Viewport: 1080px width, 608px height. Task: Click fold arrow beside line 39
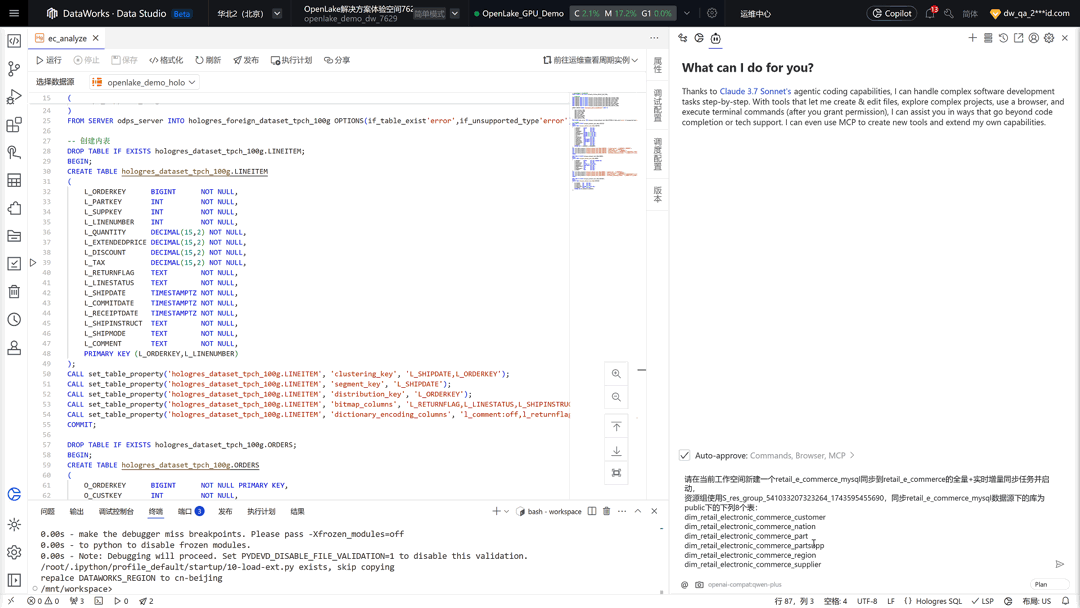pos(33,262)
